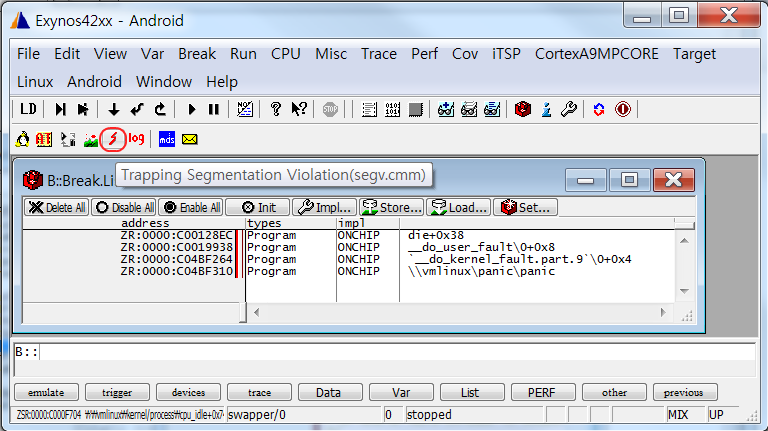Click the blue mds toolbar icon
This screenshot has height=431, width=768.
click(167, 139)
